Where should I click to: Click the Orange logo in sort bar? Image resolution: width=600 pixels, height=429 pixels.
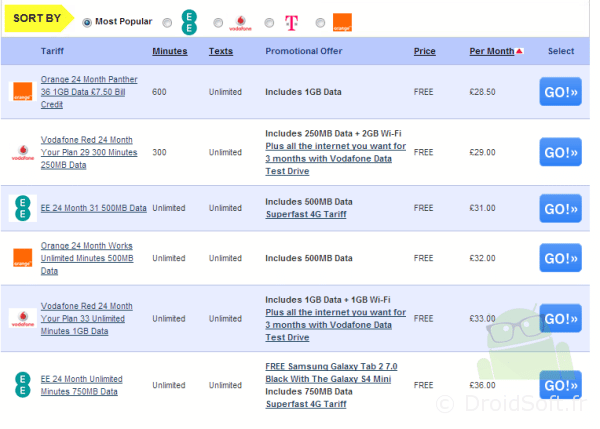342,22
